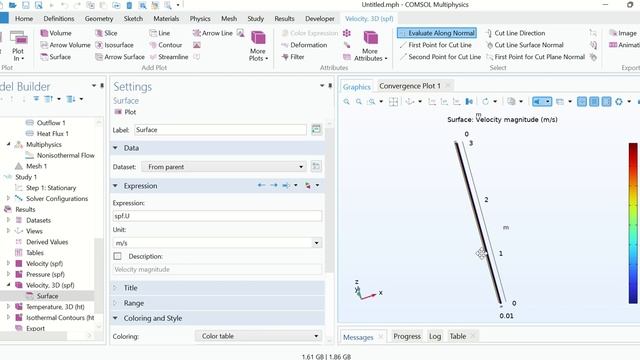Viewport: 640px width, 360px height.
Task: Select the Export node in the tree
Action: (x=30, y=328)
